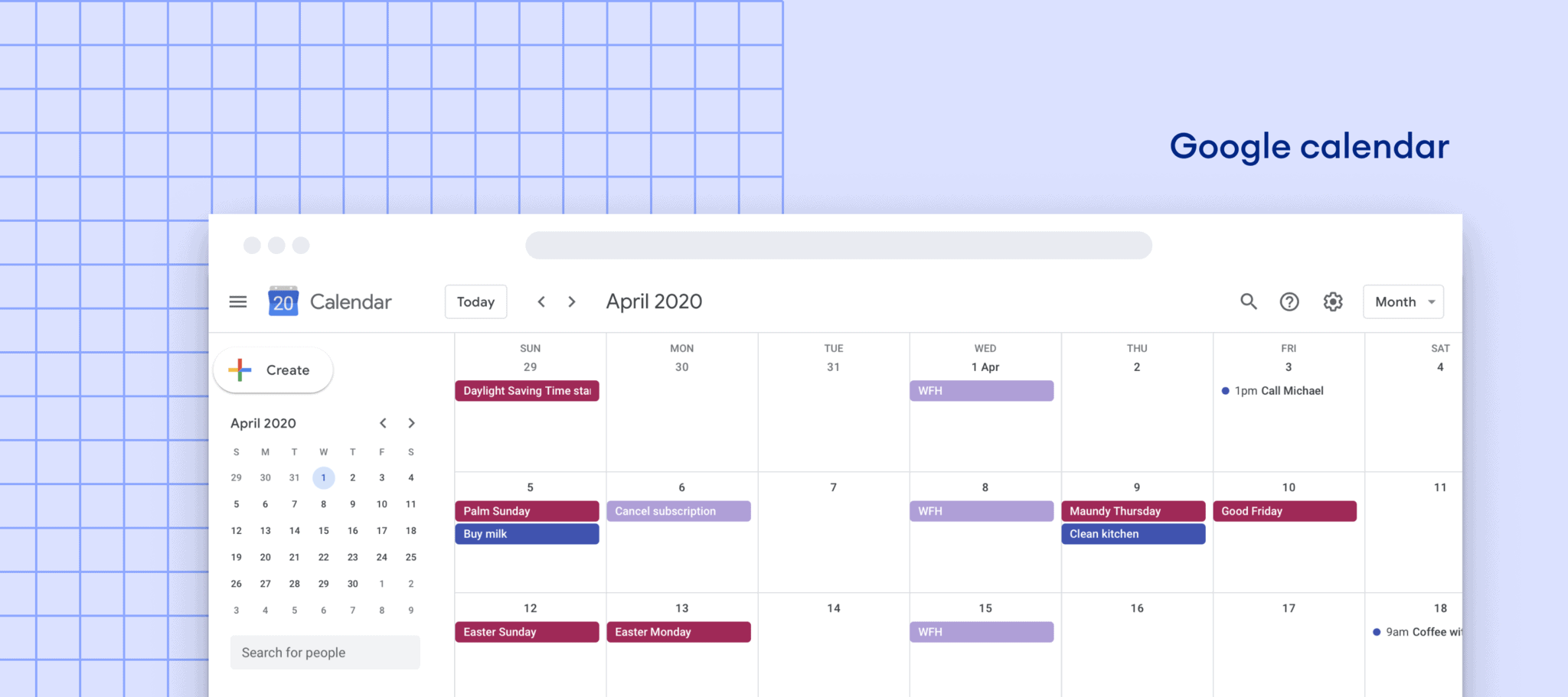The width and height of the screenshot is (1568, 697).
Task: Click the Search for people field
Action: [325, 652]
